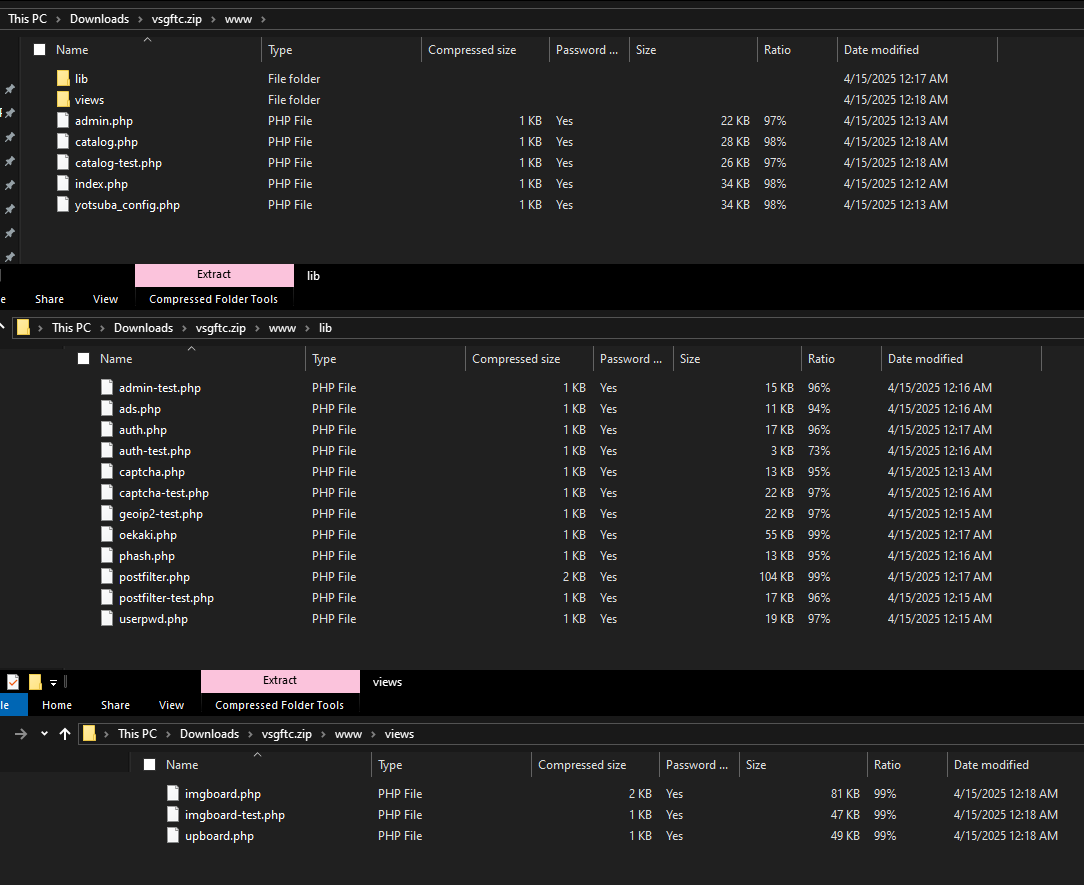Expand the chevron after www in lib window breadcrumb

[308, 328]
